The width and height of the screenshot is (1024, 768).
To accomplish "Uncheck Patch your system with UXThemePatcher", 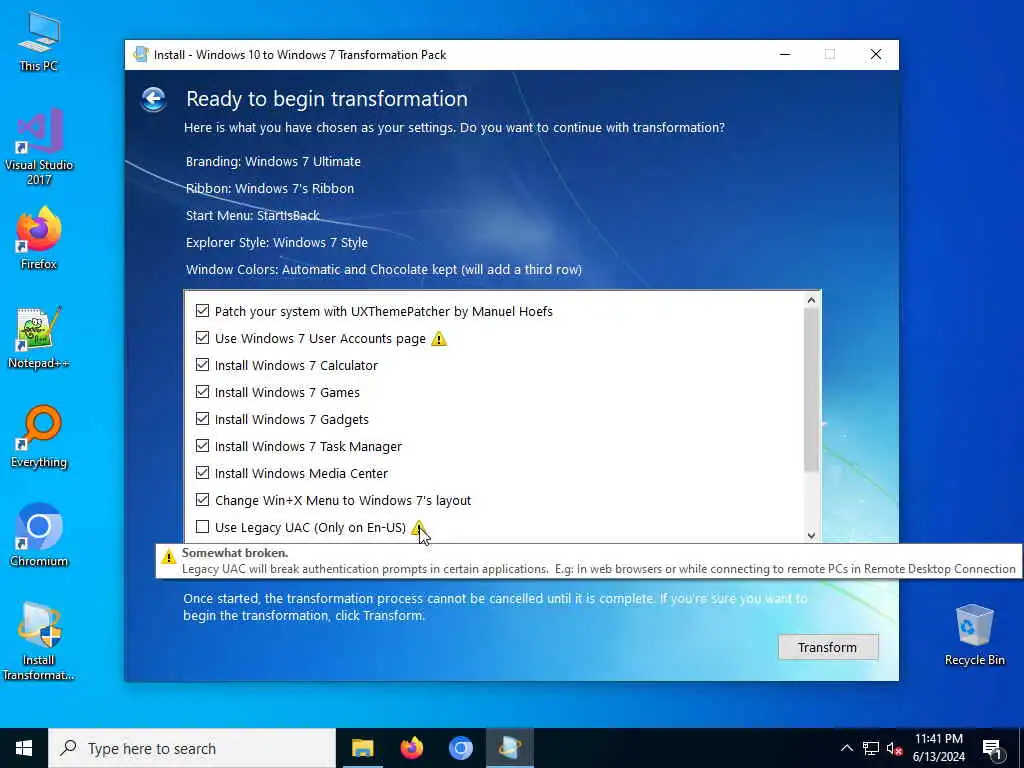I will (x=202, y=311).
